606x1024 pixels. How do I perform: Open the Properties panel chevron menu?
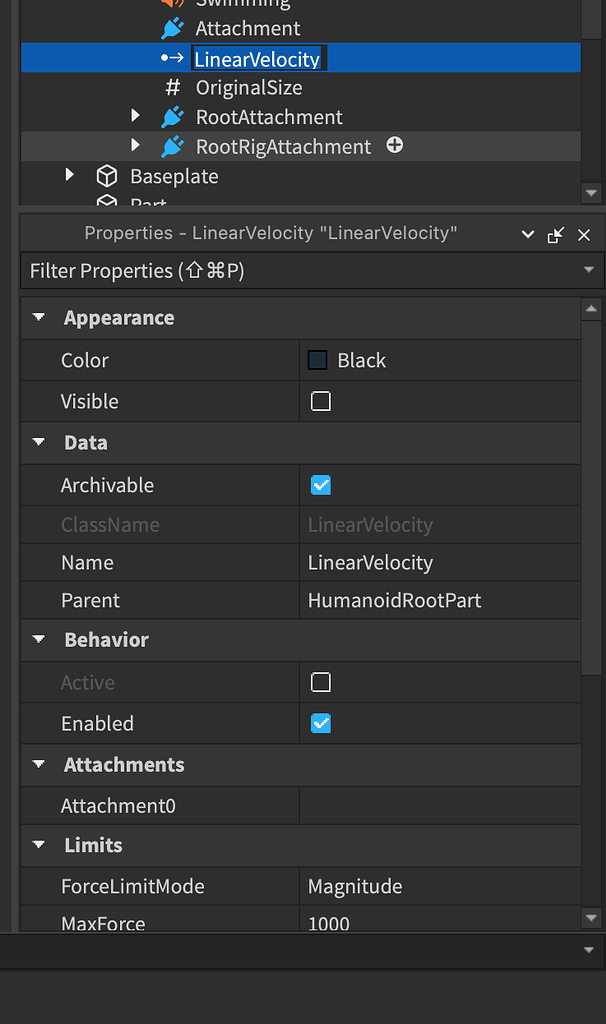[x=528, y=234]
